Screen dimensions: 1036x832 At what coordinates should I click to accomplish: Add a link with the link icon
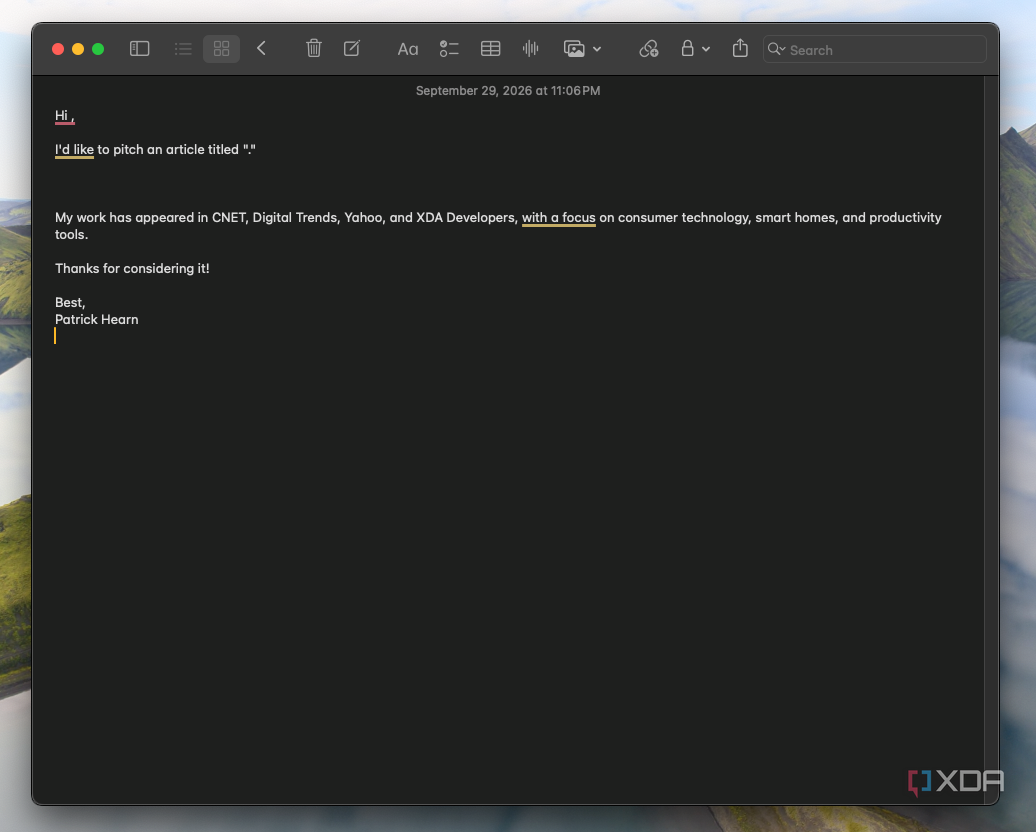(x=649, y=49)
